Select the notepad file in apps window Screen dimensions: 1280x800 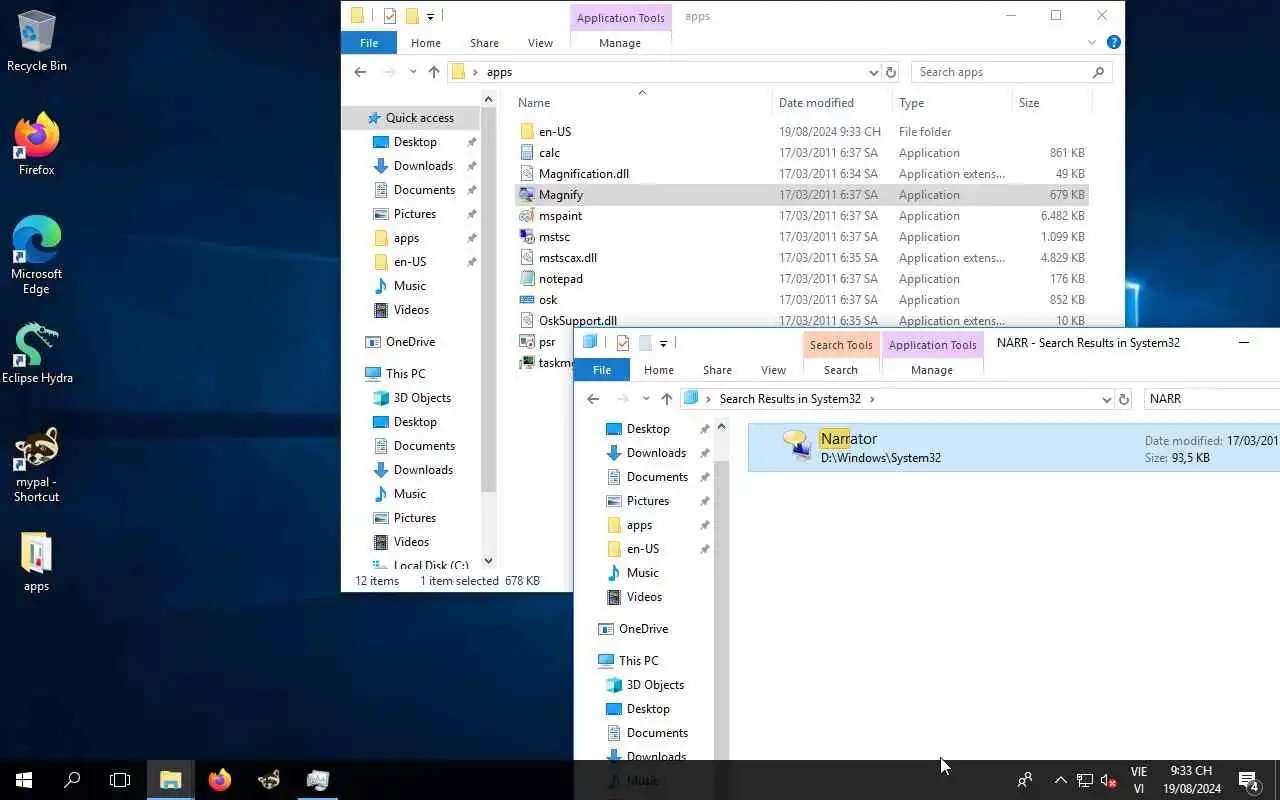coord(560,279)
